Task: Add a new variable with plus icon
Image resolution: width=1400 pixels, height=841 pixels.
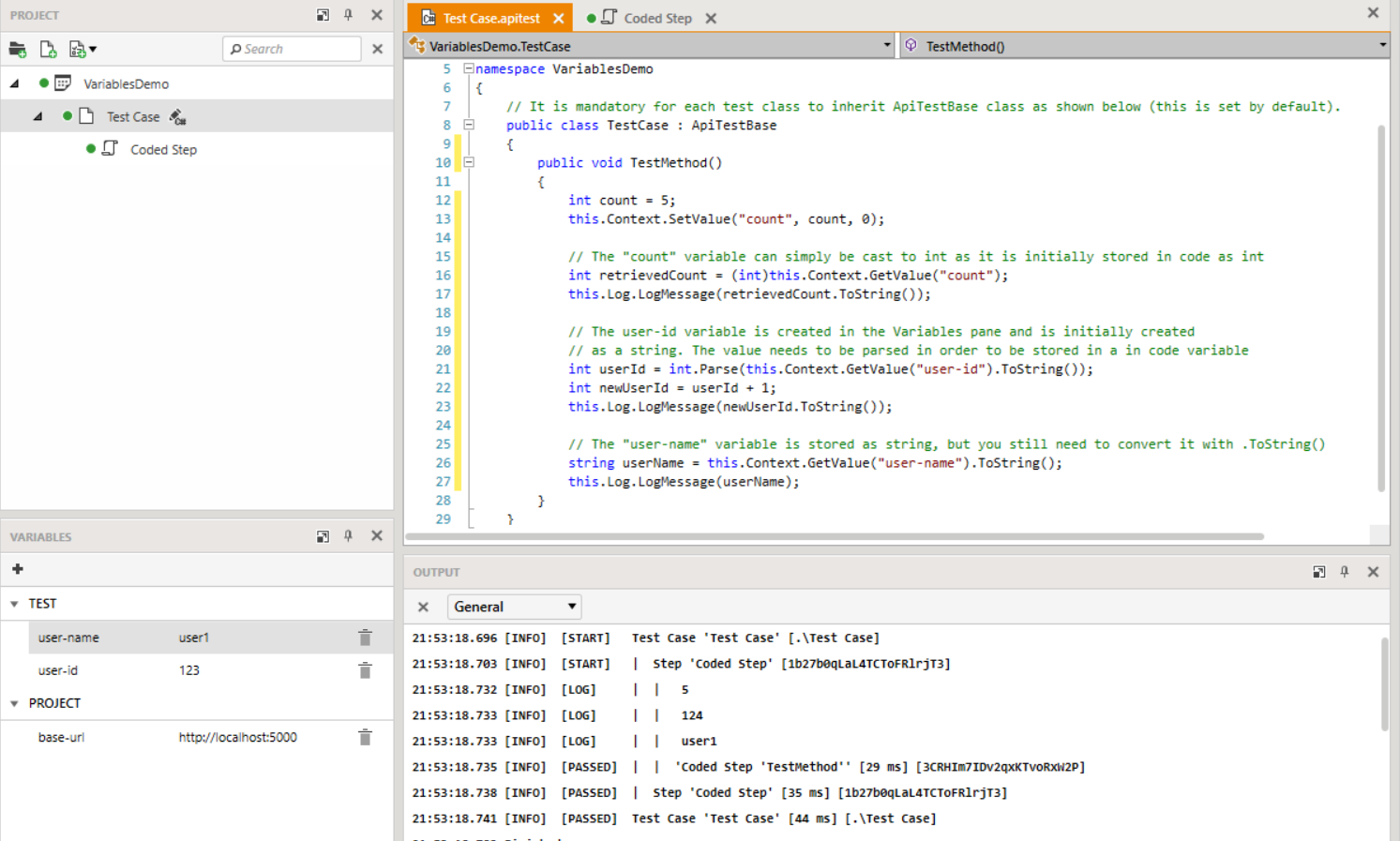Action: pyautogui.click(x=18, y=568)
